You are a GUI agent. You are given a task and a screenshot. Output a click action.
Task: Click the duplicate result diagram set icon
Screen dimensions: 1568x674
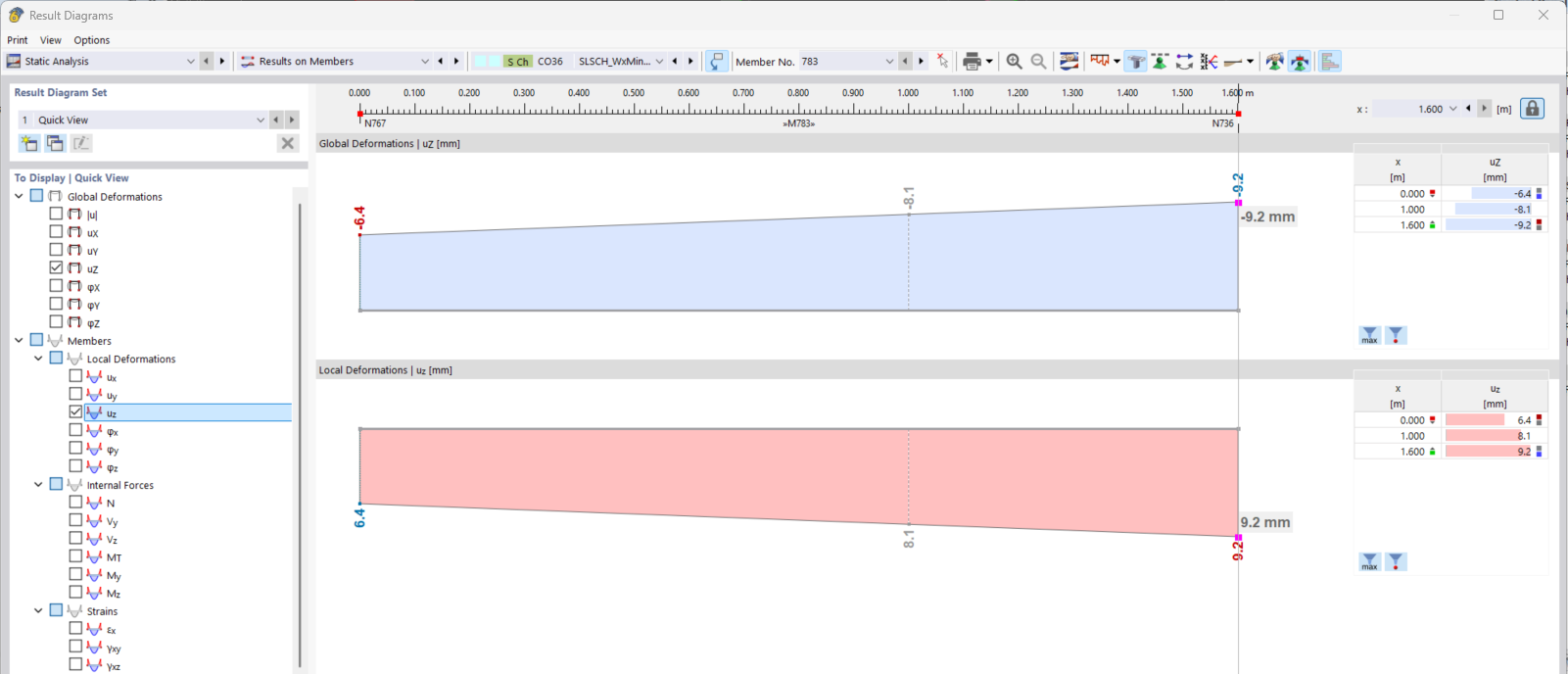tap(55, 143)
